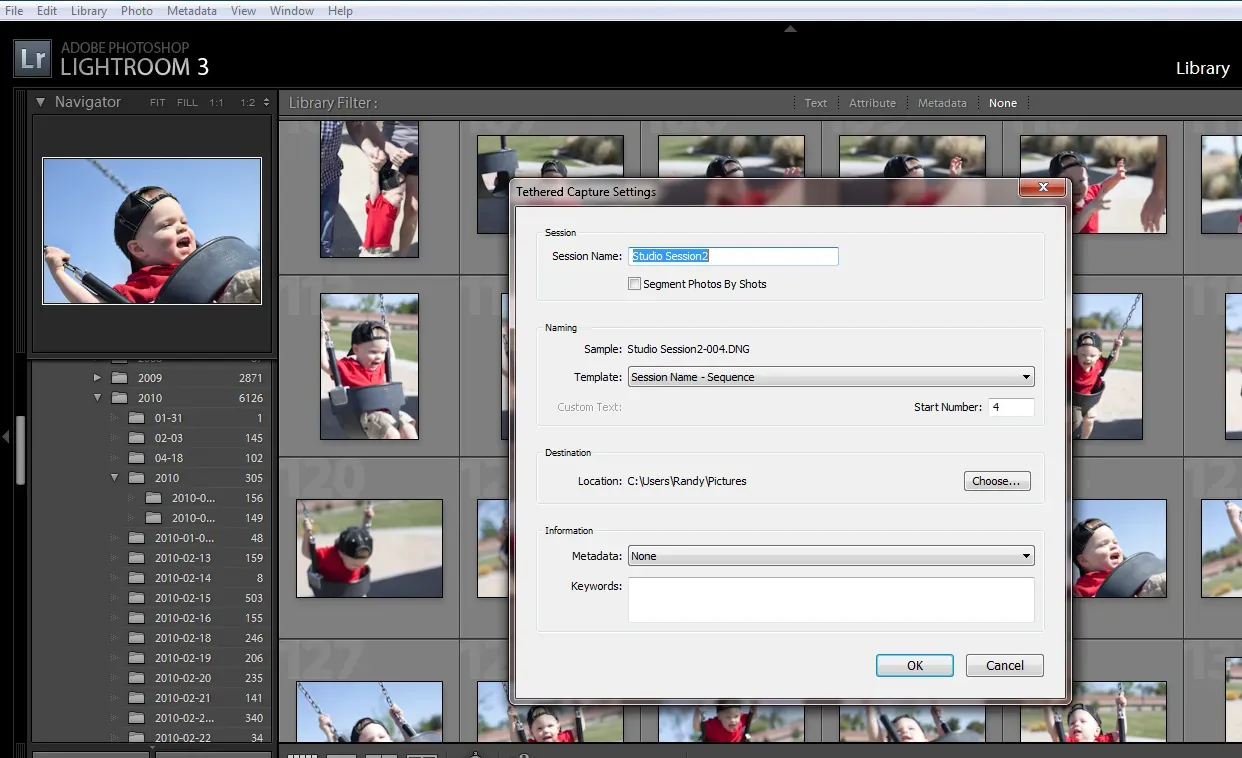1242x758 pixels.
Task: Open the Template dropdown
Action: (831, 377)
